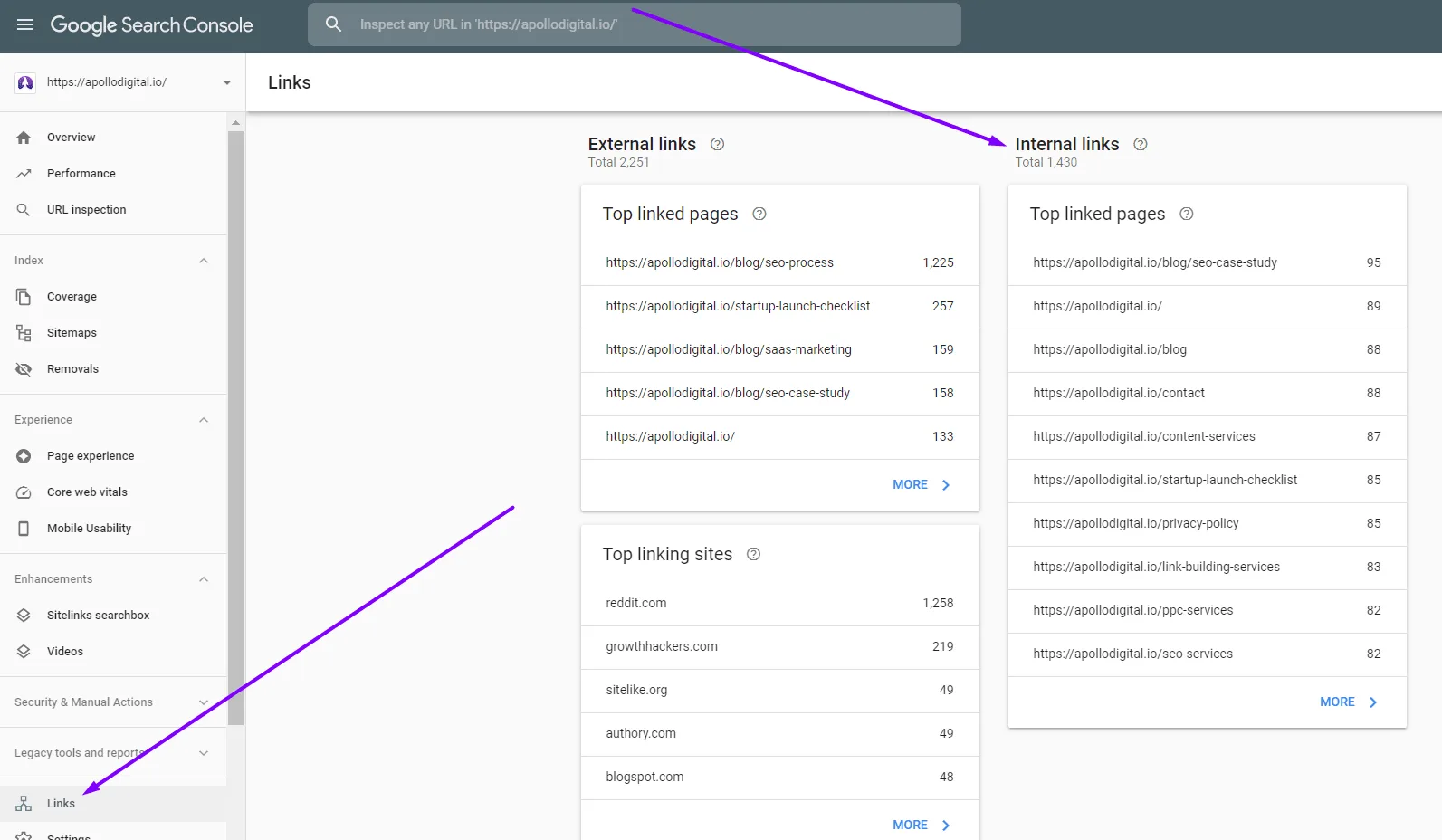Open internal row apollodigital.io/contact
The image size is (1442, 840).
tap(1208, 393)
